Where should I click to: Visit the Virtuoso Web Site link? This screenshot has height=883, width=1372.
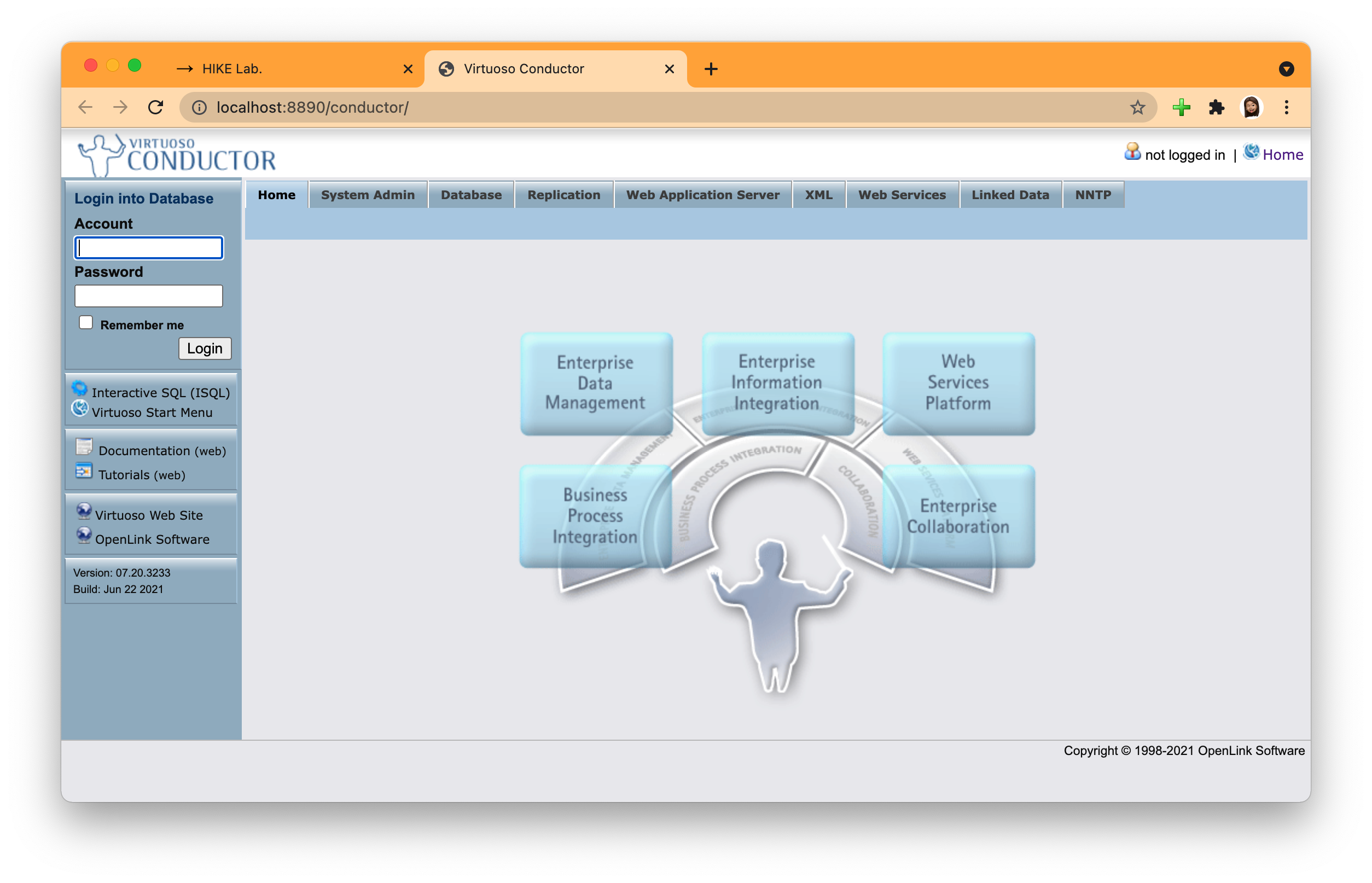[149, 515]
